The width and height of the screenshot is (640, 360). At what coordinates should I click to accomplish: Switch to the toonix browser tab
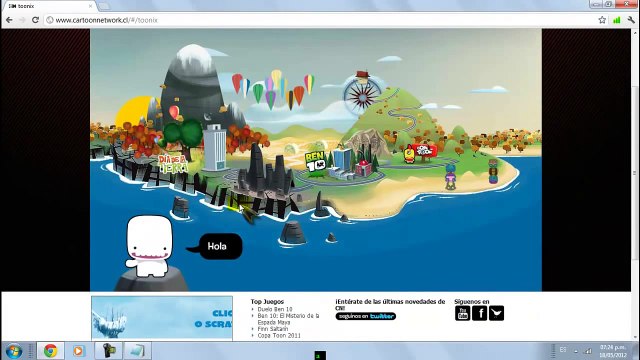coord(49,6)
